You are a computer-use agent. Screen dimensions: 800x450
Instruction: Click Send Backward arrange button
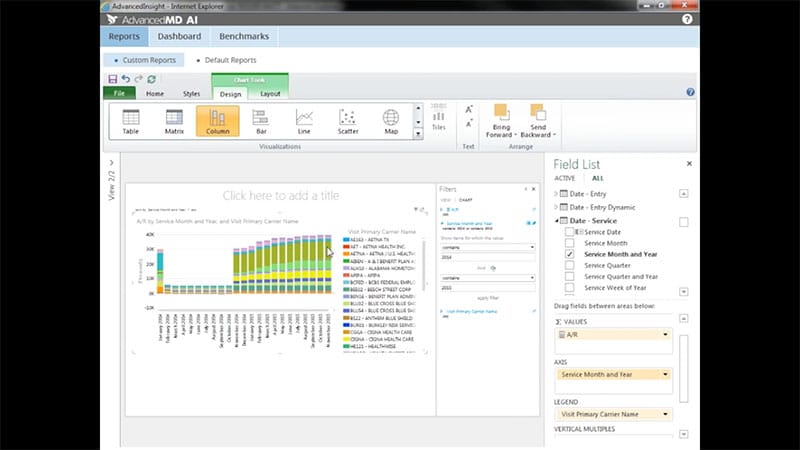[x=538, y=121]
